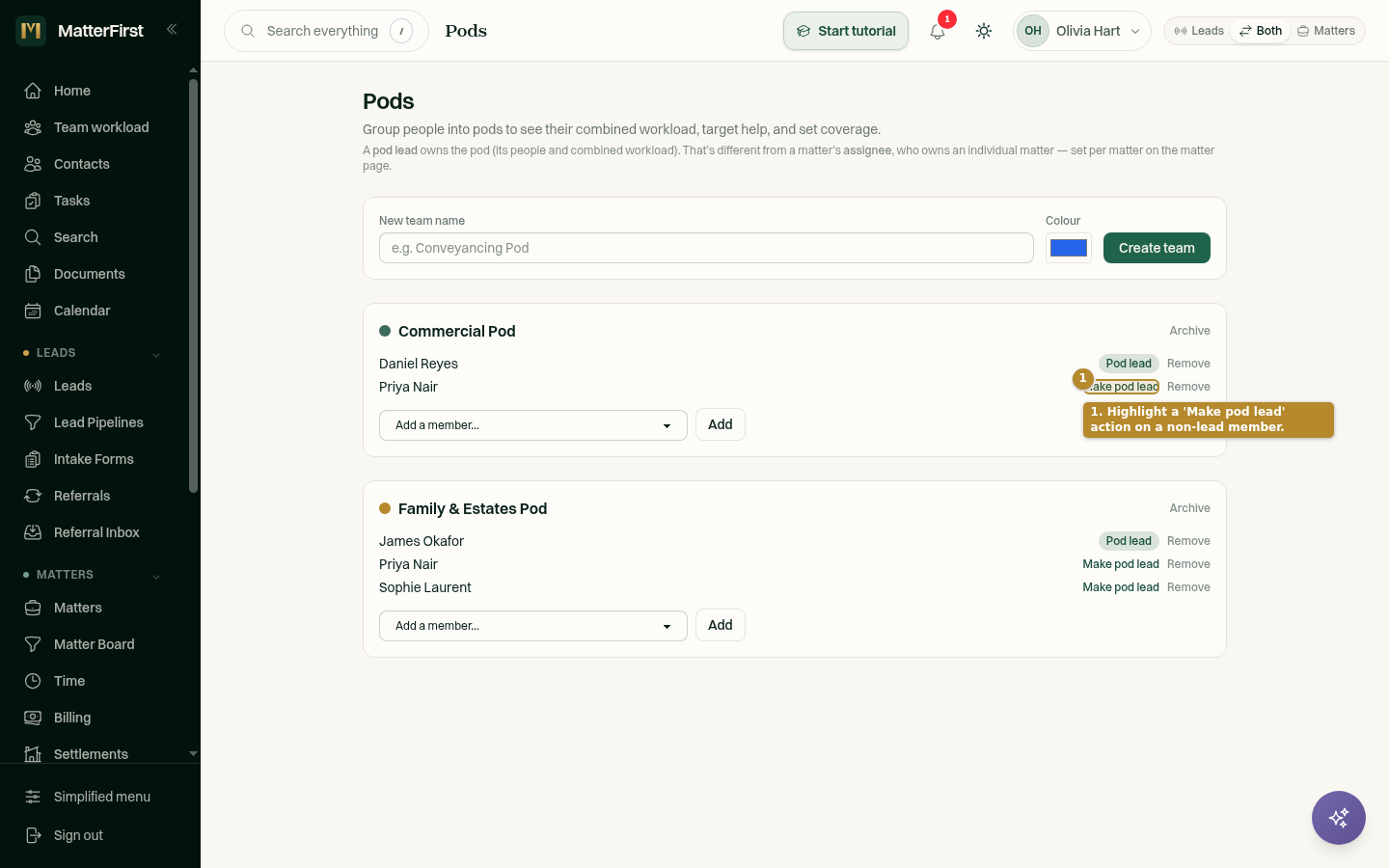Toggle the light/dark theme sun icon
Screen dimensions: 1389x868
tap(984, 31)
